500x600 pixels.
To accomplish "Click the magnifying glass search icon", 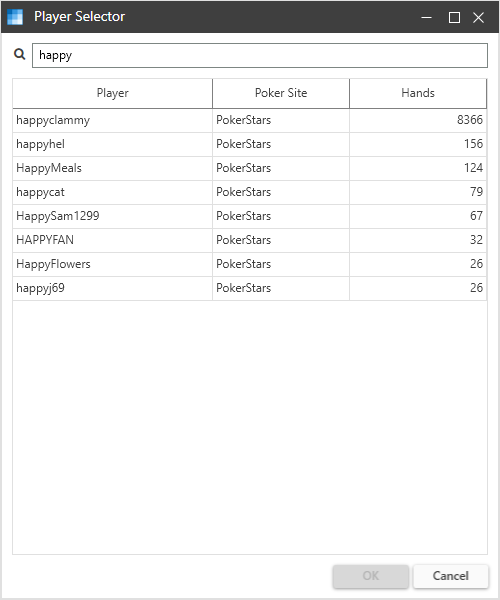I will coord(20,54).
